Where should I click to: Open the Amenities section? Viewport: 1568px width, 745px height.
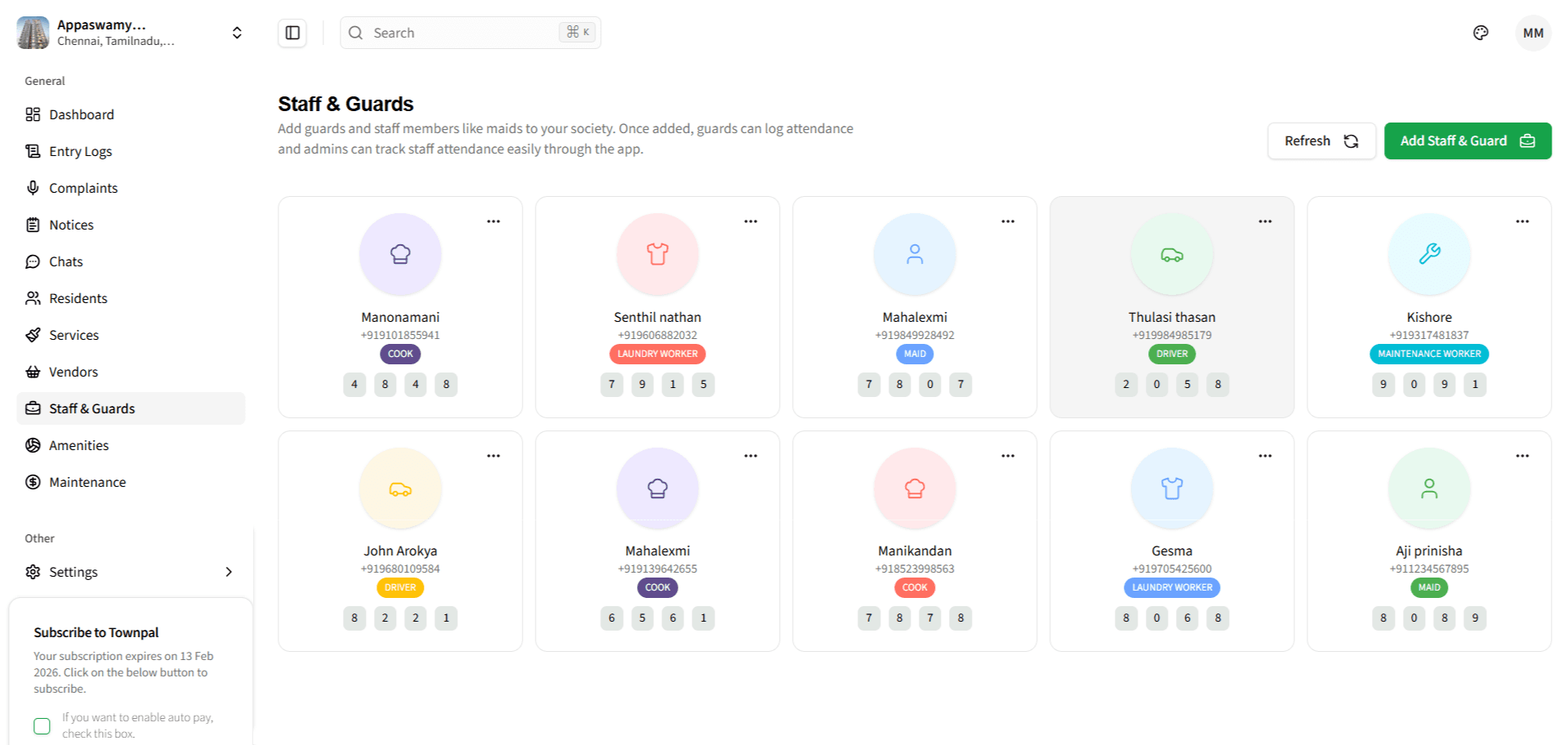(x=78, y=445)
